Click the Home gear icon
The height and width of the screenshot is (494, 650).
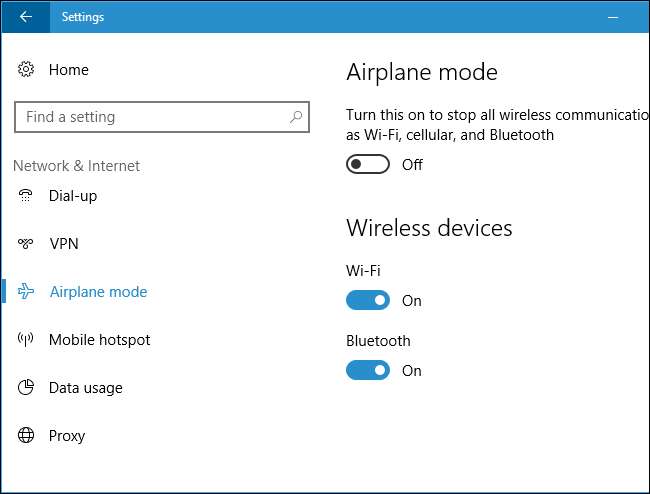pos(26,70)
